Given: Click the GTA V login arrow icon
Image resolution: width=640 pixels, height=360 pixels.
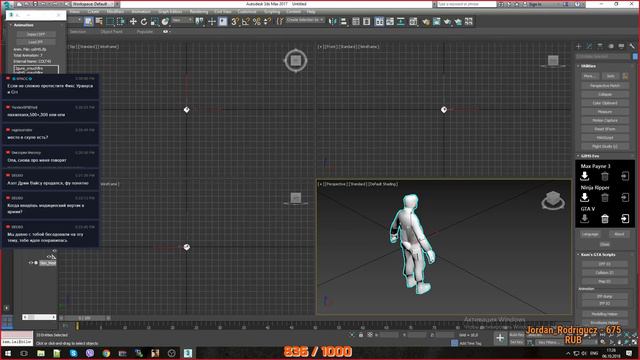Looking at the screenshot, I should [625, 219].
